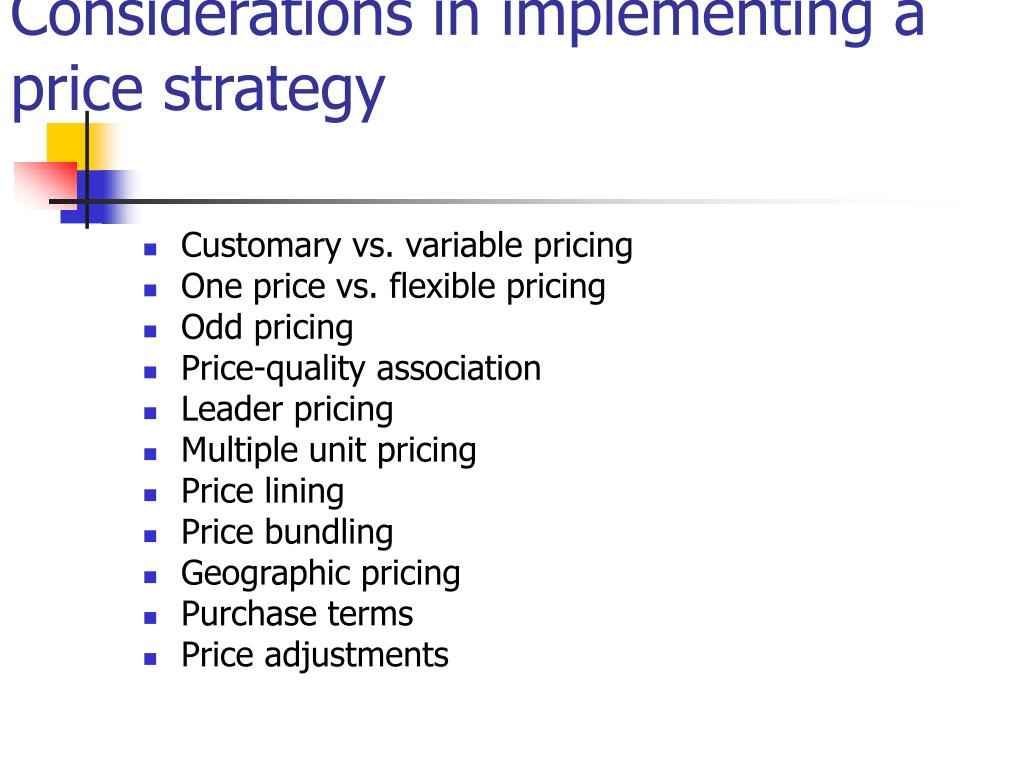Click the red square in slide decoration

[x=46, y=185]
